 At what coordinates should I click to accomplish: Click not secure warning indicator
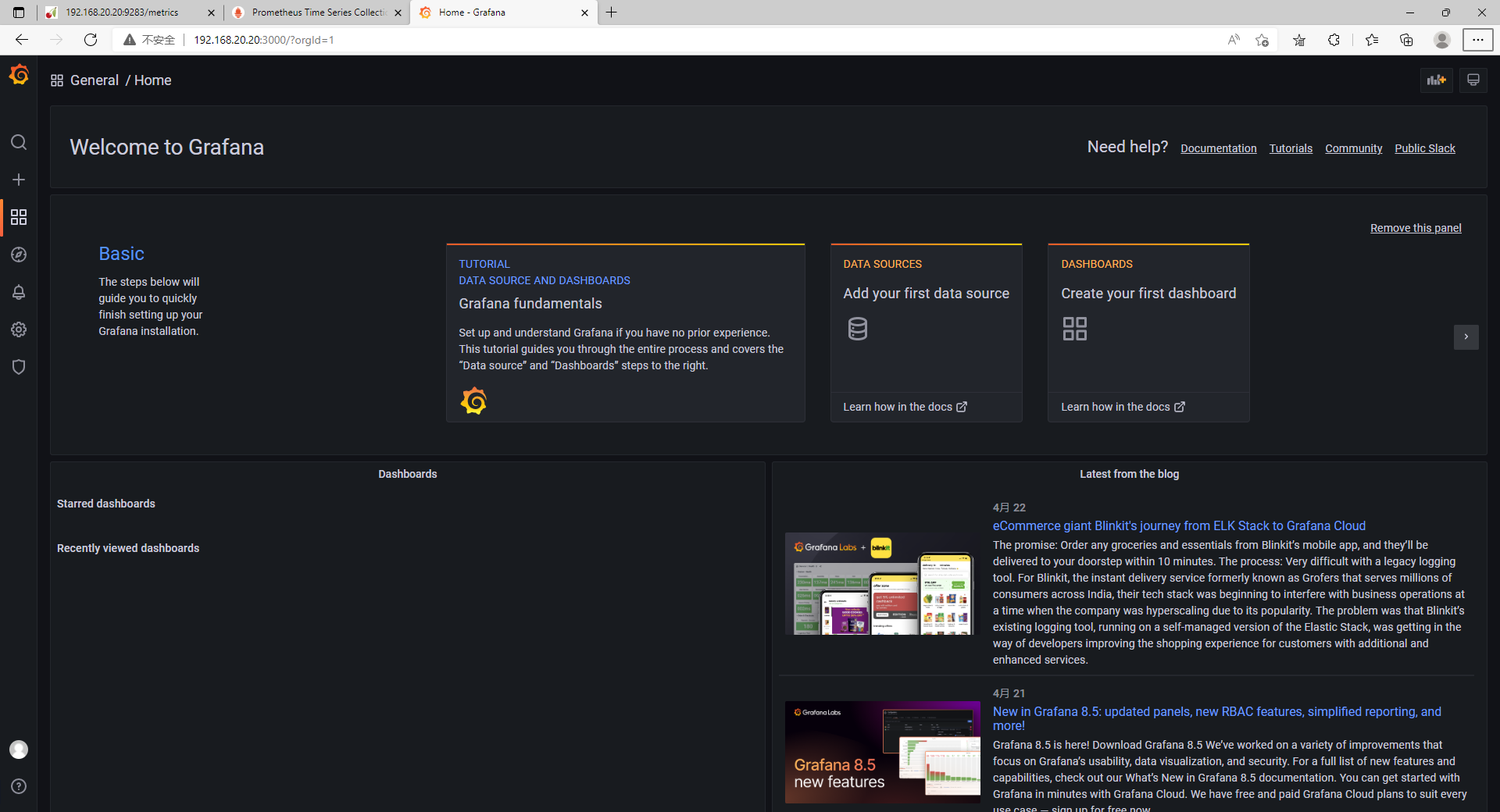149,40
